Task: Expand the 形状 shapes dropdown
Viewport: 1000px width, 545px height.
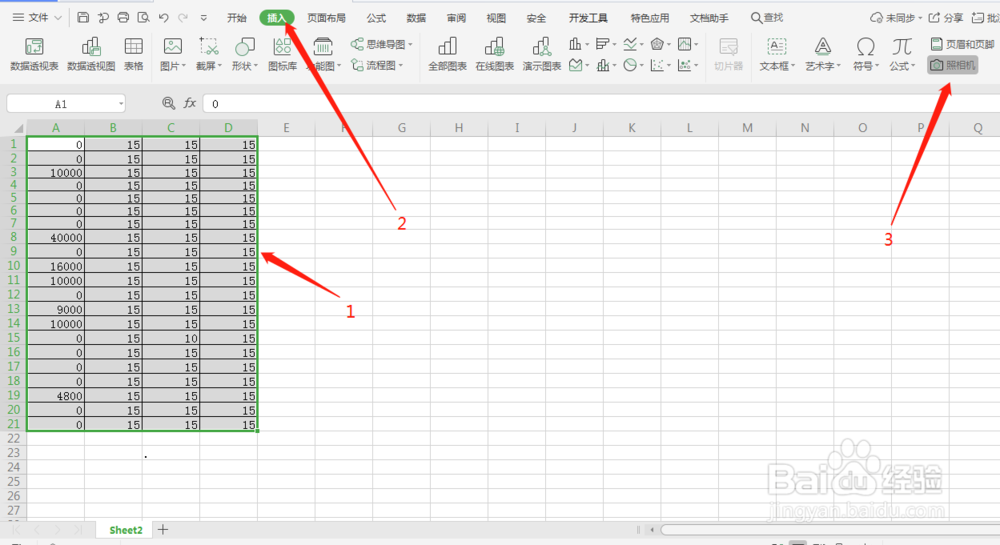Action: [x=256, y=66]
